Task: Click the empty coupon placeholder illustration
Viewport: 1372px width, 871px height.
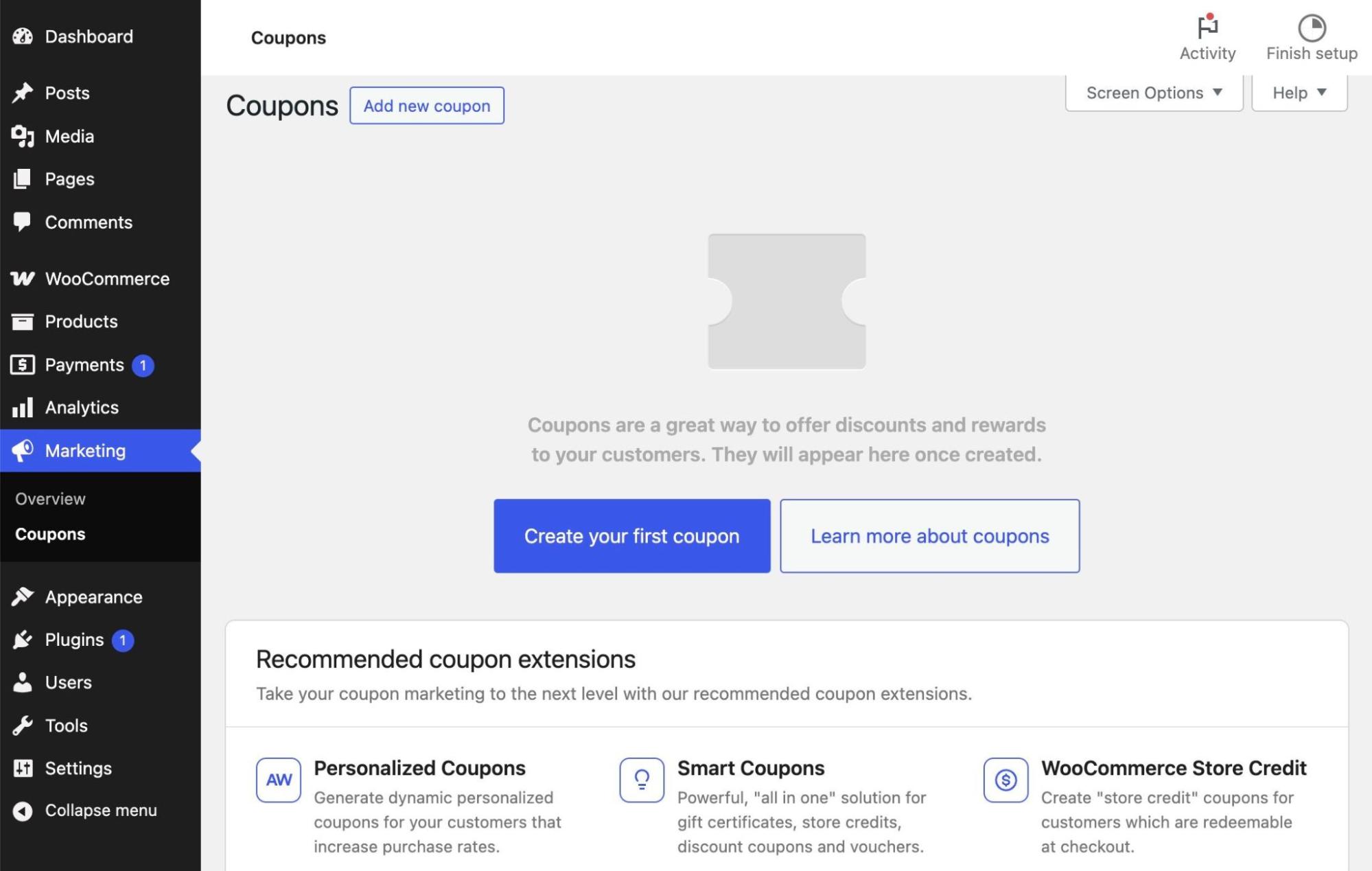Action: (787, 301)
